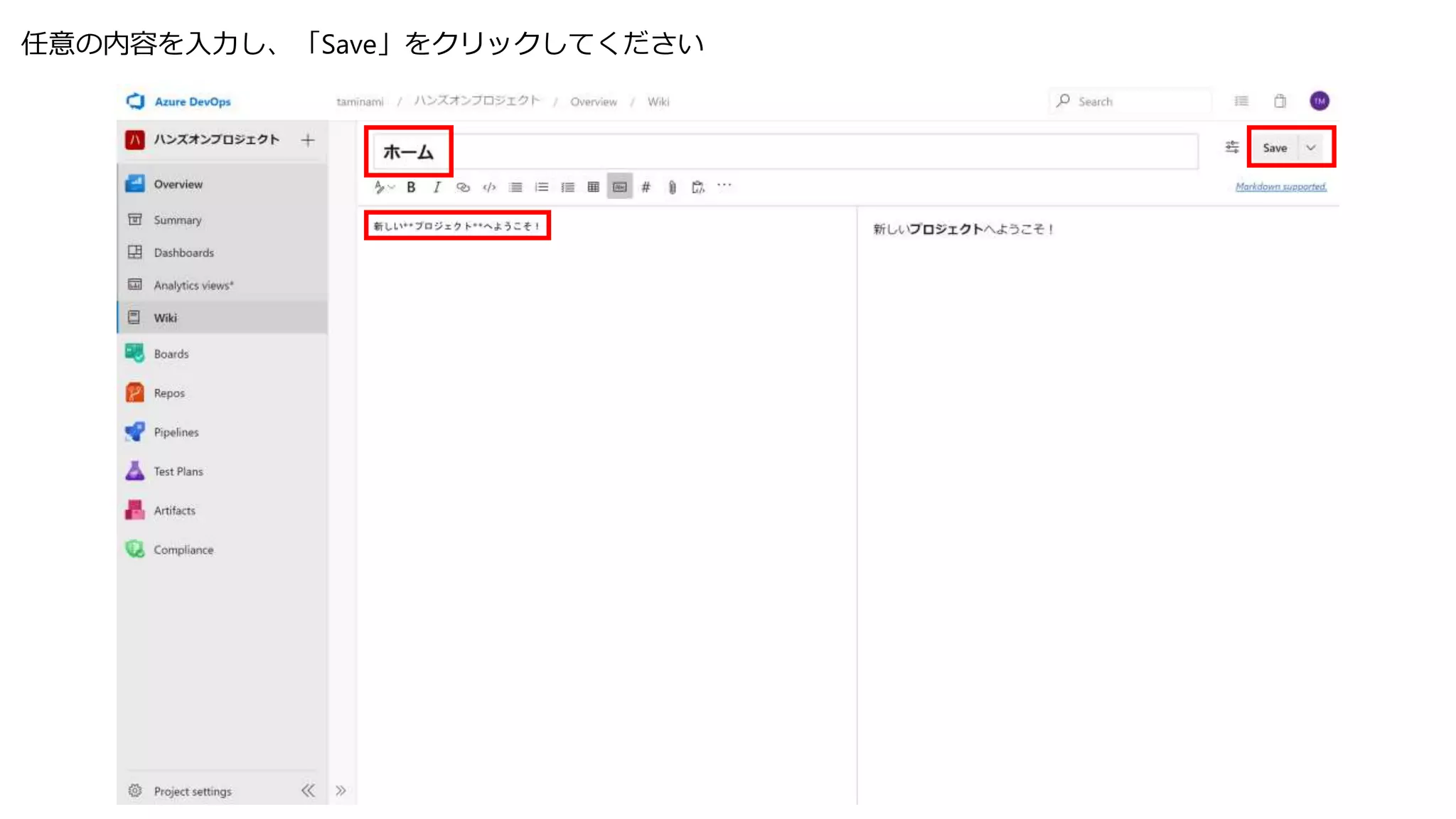Open Dashboards
1456x819 pixels.
(223, 252)
